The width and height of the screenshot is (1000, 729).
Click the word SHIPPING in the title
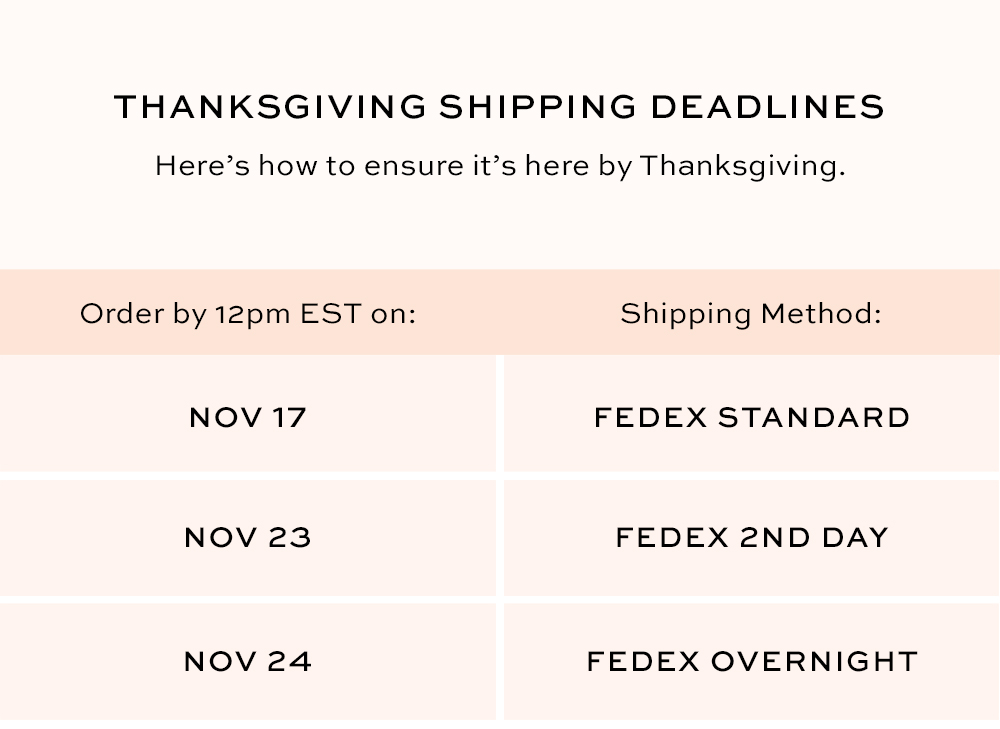tap(536, 107)
